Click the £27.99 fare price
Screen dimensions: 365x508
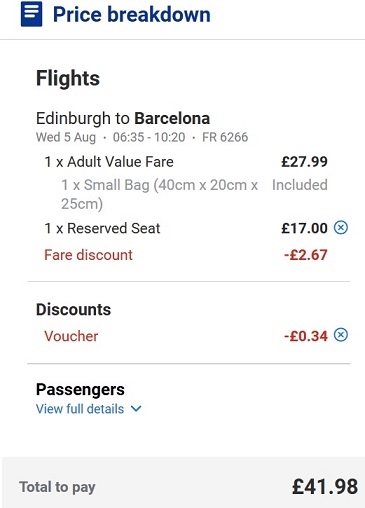click(304, 162)
